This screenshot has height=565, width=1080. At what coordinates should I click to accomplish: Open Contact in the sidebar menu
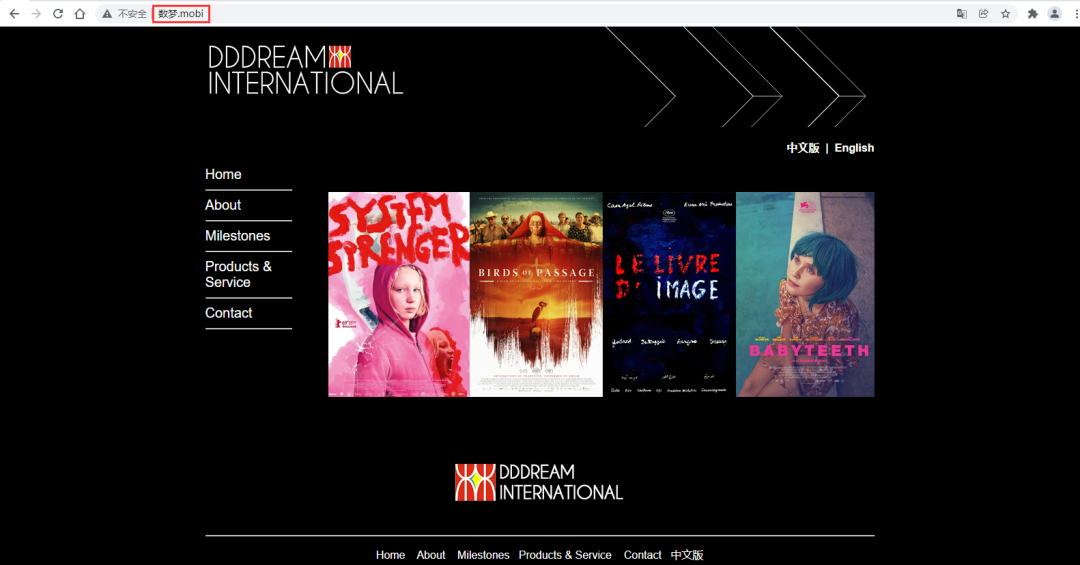point(229,313)
